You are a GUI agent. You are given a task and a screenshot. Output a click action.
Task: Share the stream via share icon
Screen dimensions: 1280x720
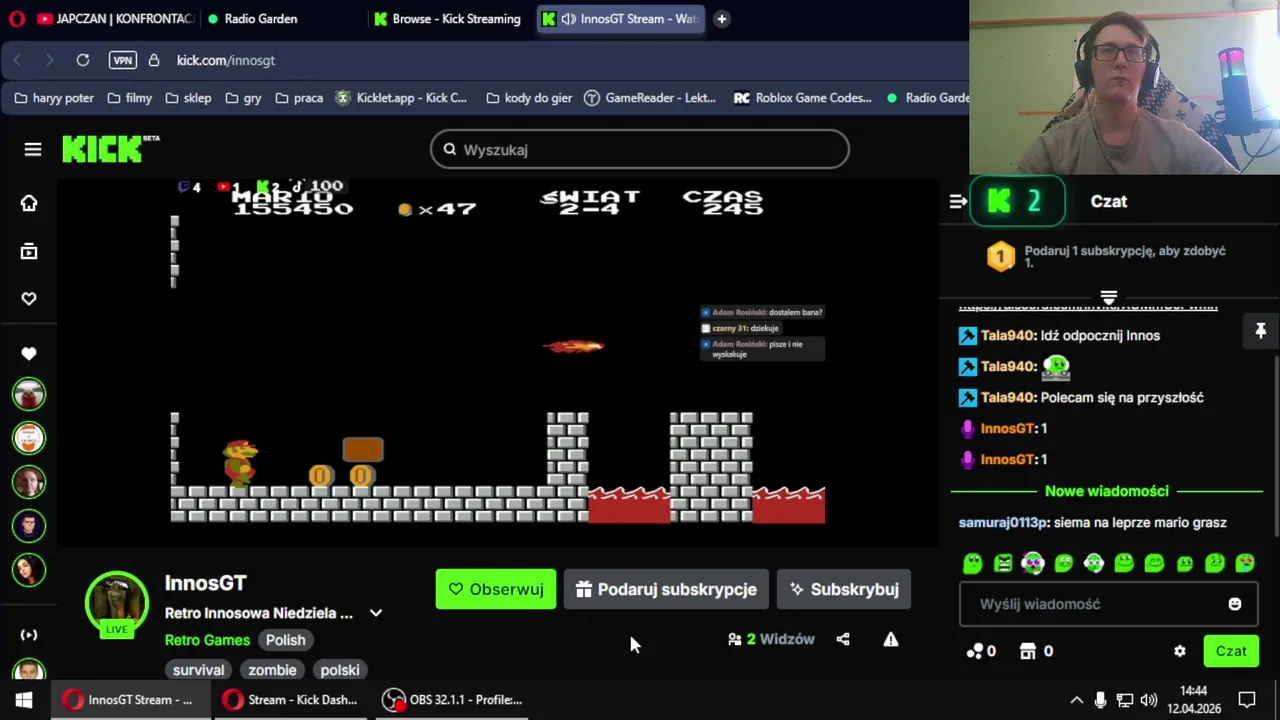[x=843, y=639]
